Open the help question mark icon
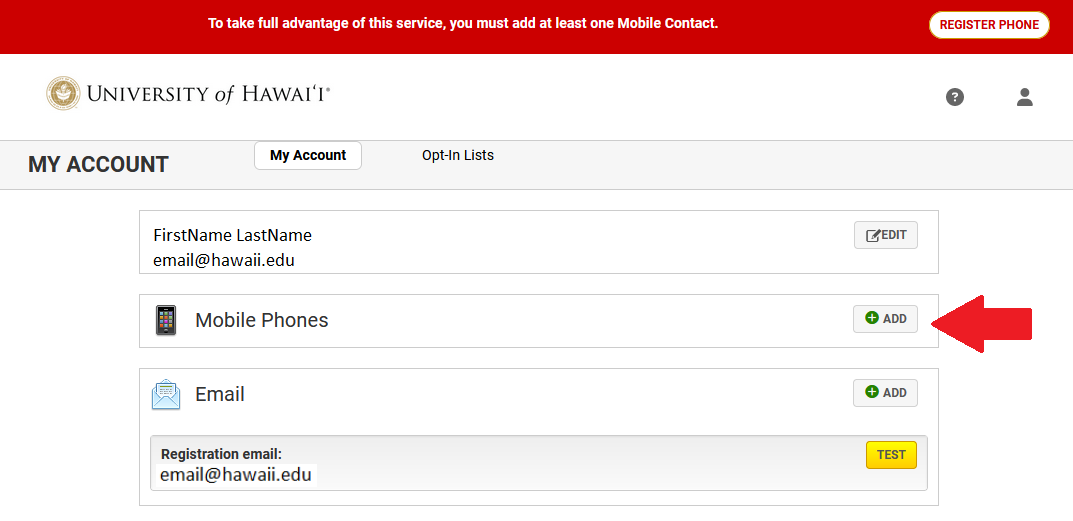The image size is (1073, 521). [955, 97]
